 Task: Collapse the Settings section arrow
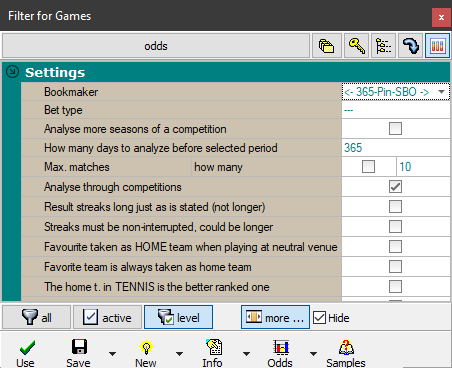pos(13,72)
